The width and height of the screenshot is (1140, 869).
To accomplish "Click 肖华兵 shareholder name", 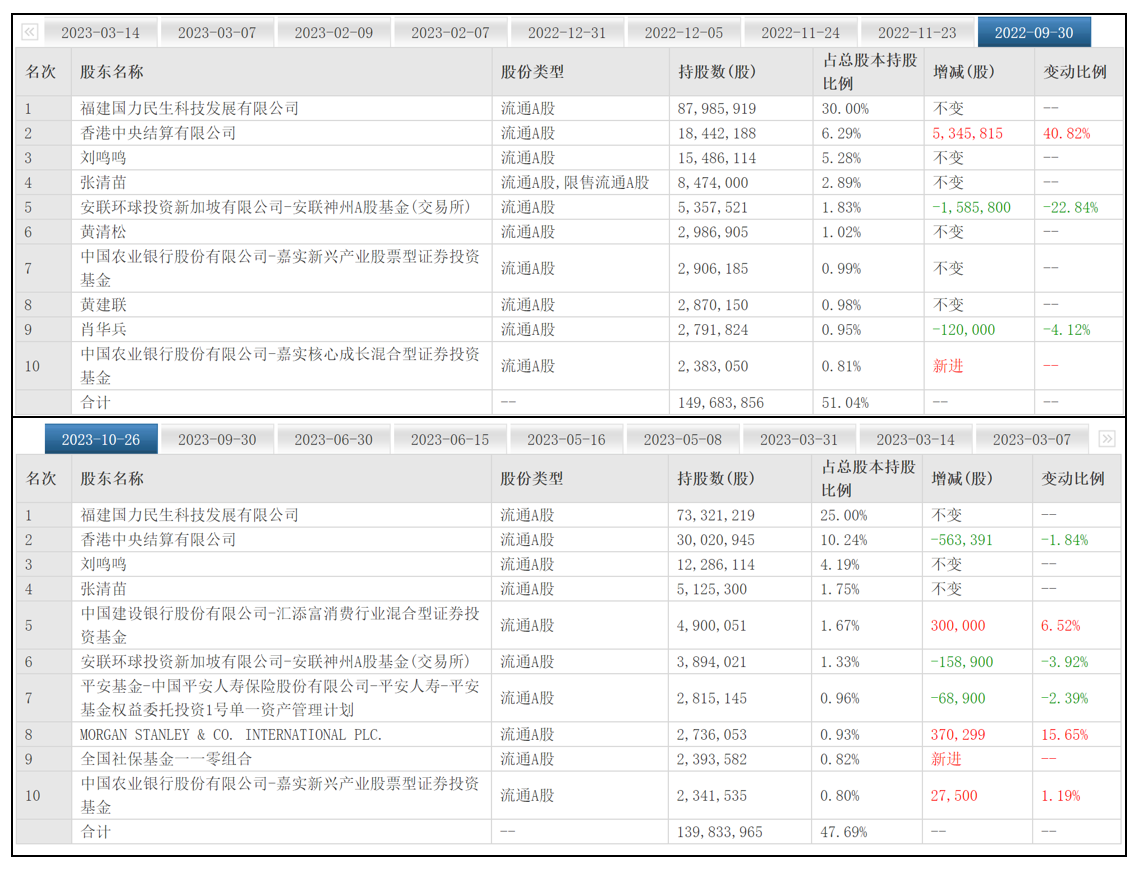I will point(103,329).
